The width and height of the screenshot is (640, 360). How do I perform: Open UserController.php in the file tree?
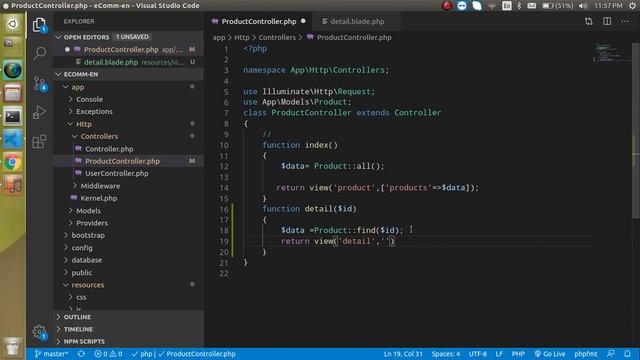pos(129,173)
